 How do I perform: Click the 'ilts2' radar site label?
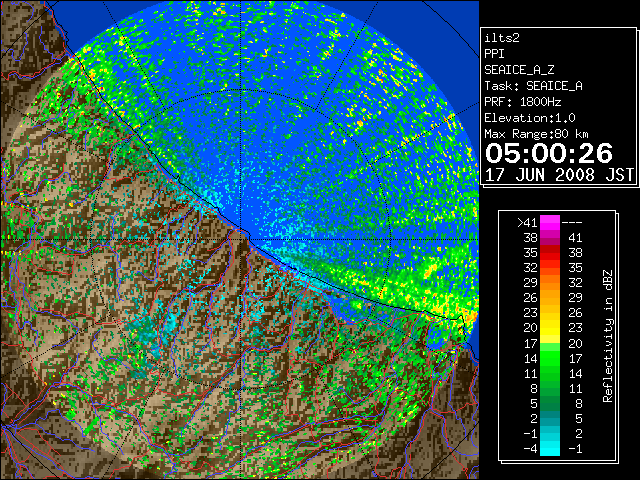pyautogui.click(x=502, y=38)
